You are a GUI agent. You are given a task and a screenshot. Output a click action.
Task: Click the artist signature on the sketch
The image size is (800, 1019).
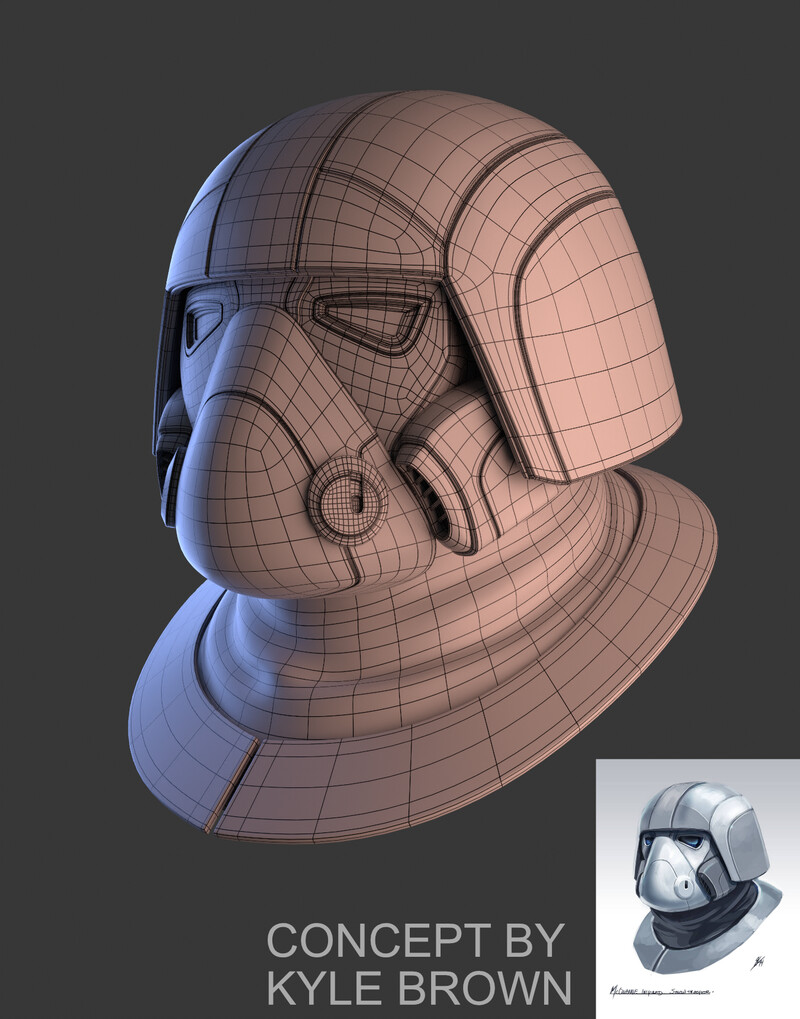pos(760,960)
